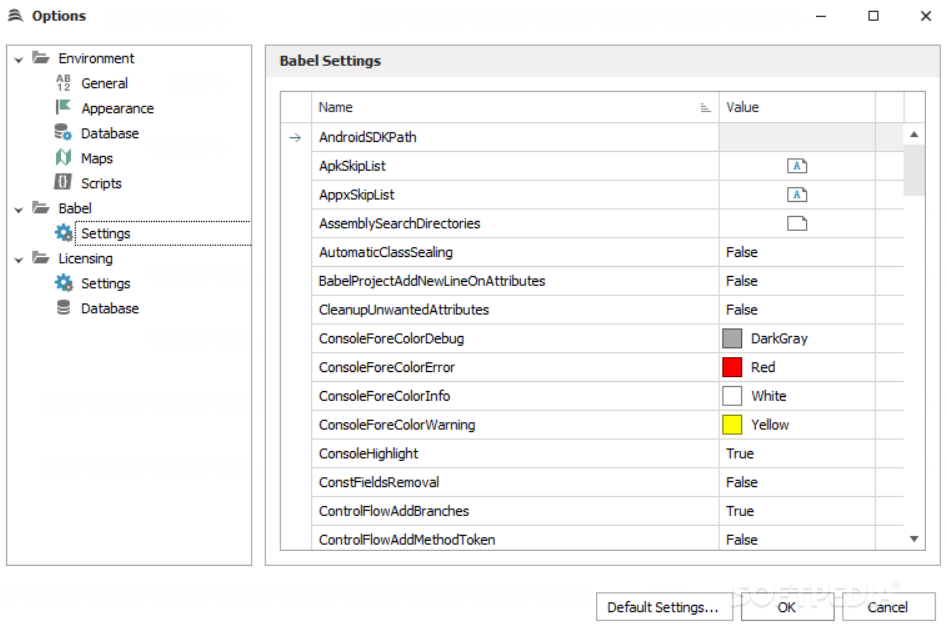Viewport: 947px width, 631px height.
Task: Toggle AutomaticClassSealing False value
Action: click(x=797, y=252)
